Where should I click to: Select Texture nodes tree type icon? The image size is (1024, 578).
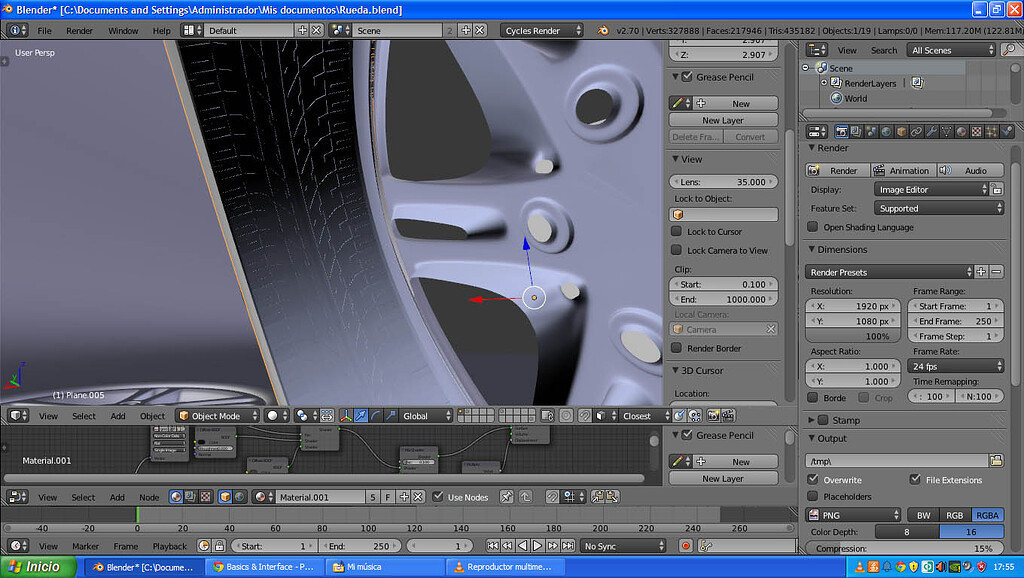tap(205, 497)
